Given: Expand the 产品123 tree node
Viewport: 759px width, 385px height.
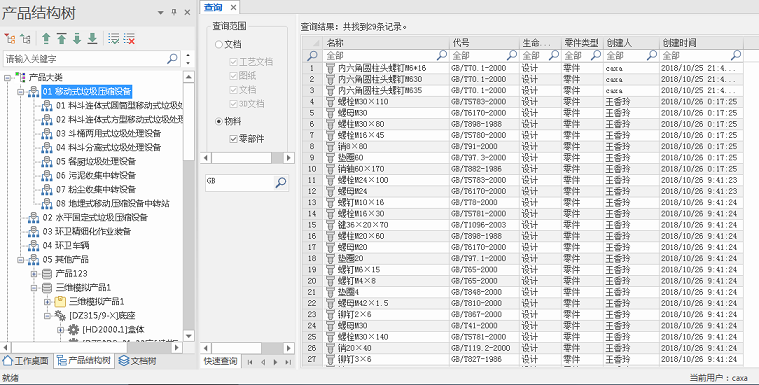Looking at the screenshot, I should (x=34, y=274).
